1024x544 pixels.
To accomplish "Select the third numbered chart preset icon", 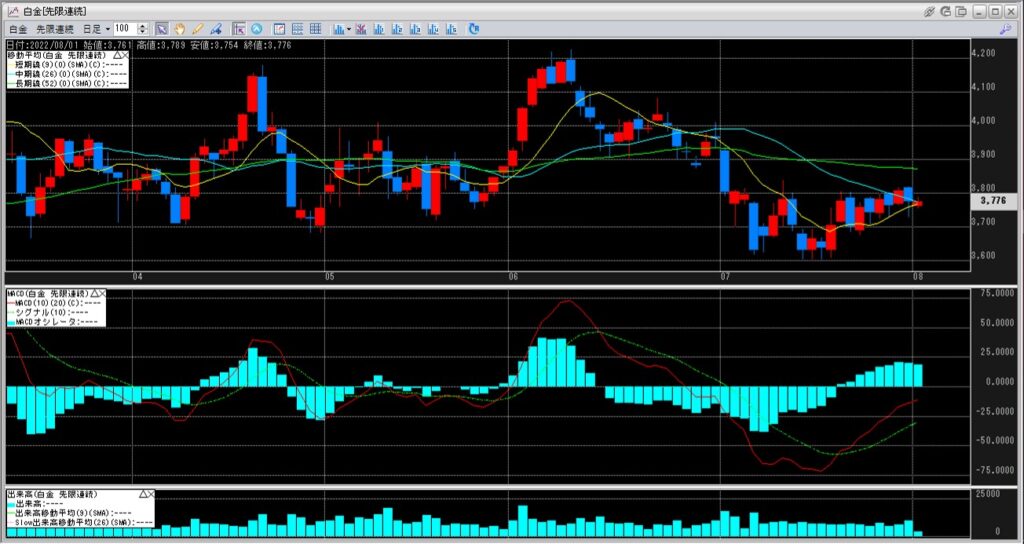I will coord(415,29).
